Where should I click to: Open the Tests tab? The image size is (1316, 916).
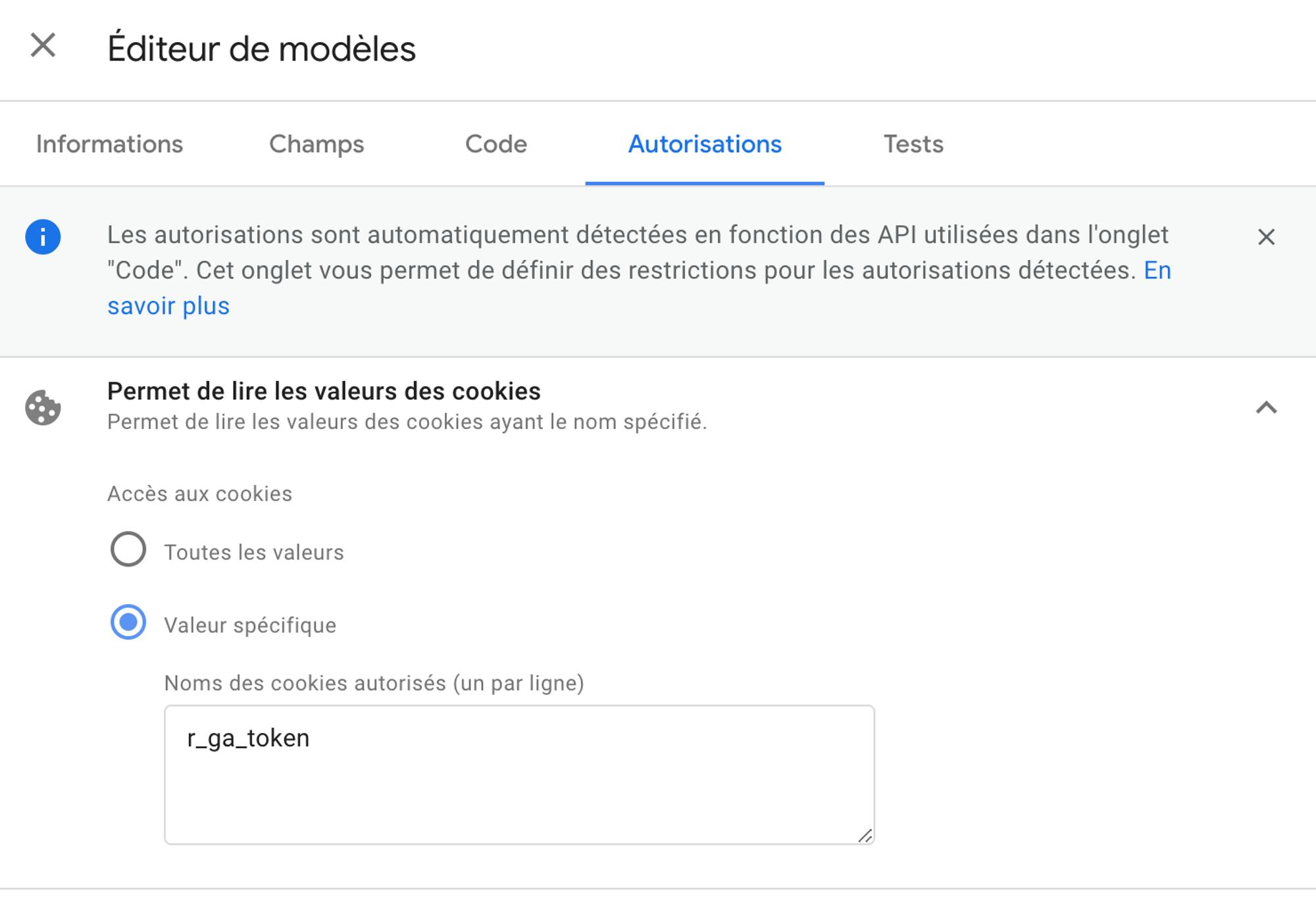point(913,144)
